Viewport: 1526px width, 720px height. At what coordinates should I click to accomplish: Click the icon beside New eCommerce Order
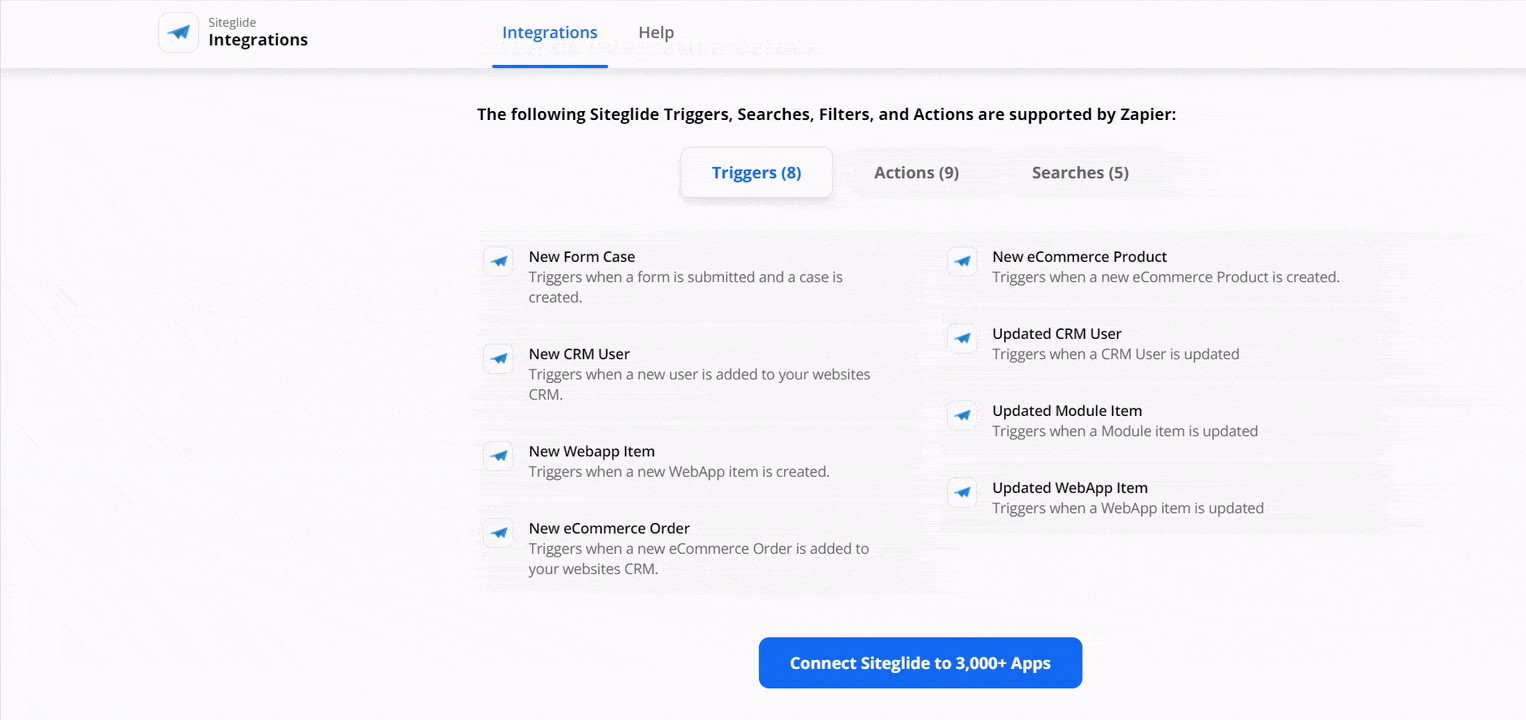(499, 533)
